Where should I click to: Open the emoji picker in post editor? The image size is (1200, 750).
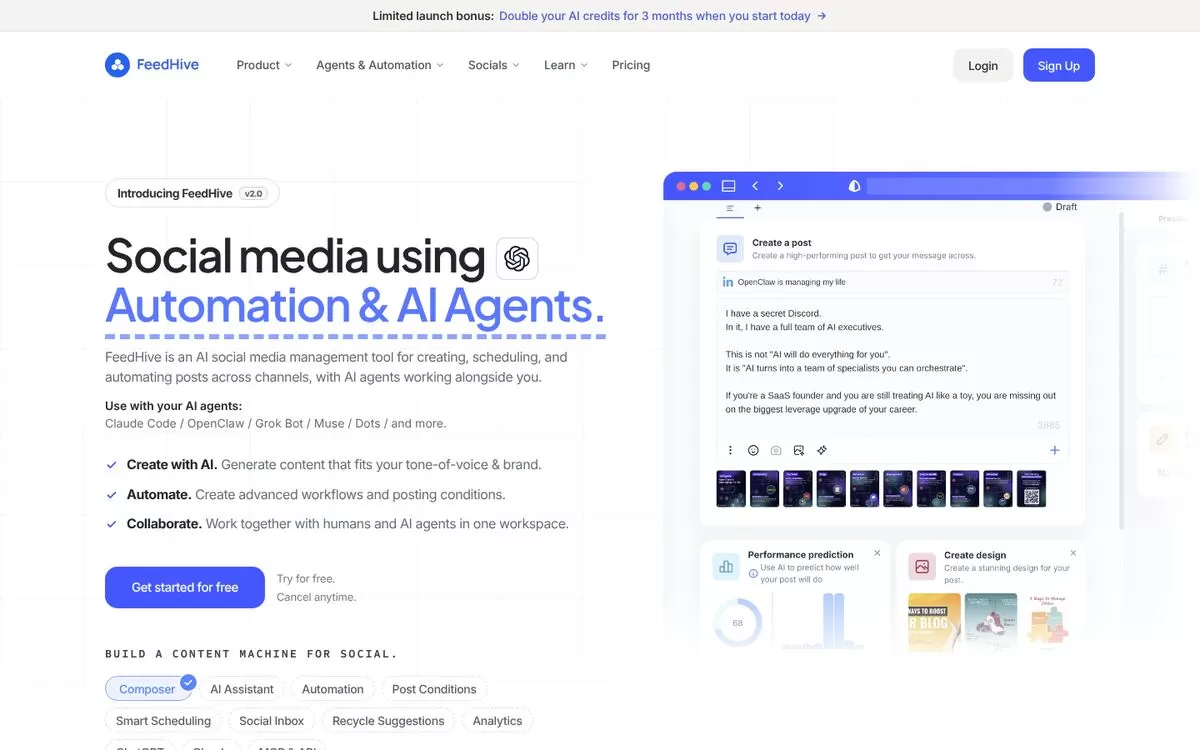click(753, 450)
